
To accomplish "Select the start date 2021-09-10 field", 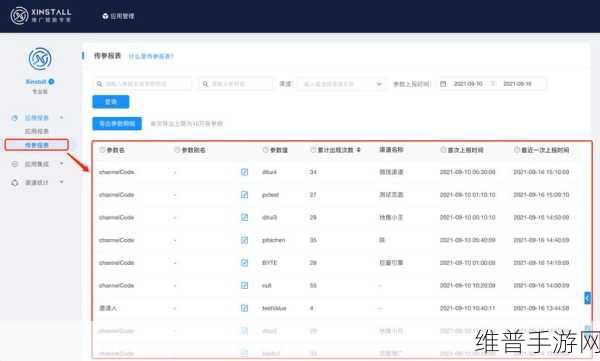I will click(468, 84).
